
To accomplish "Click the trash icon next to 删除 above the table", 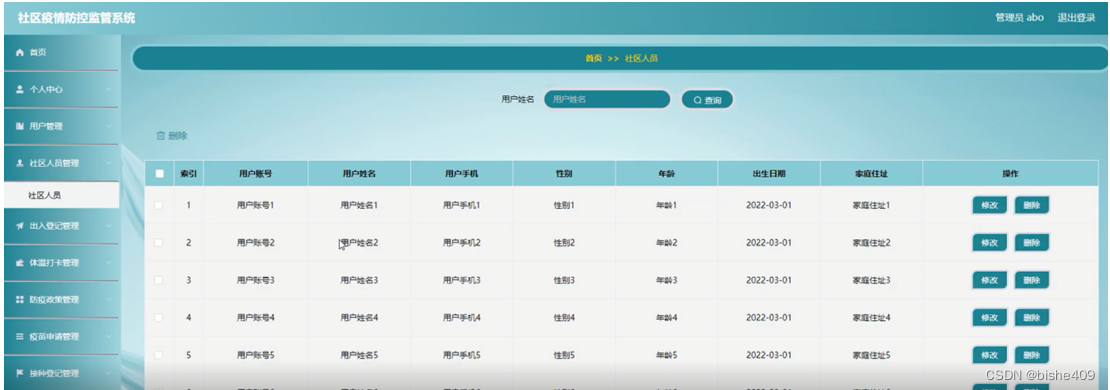I will click(x=161, y=136).
